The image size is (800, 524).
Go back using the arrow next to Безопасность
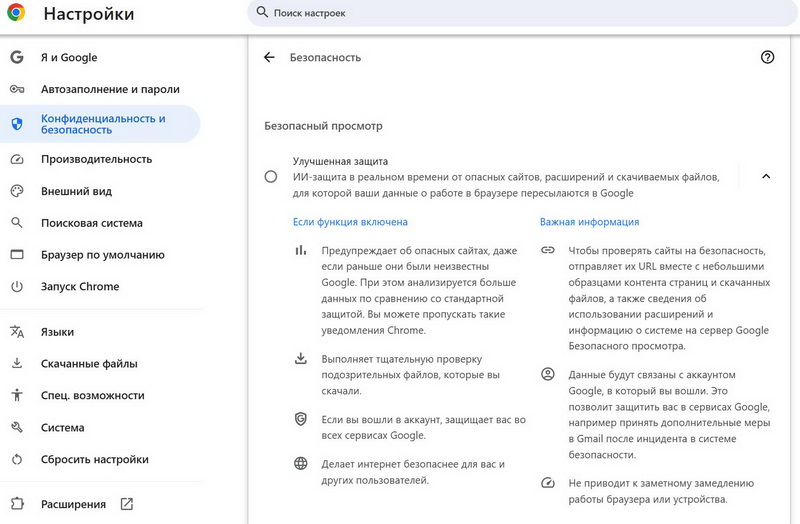[269, 58]
